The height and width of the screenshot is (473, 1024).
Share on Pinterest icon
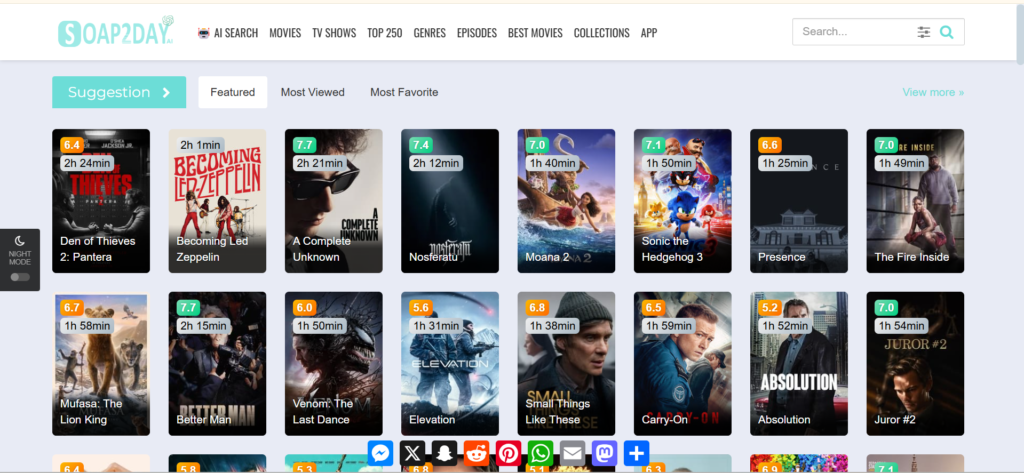508,453
